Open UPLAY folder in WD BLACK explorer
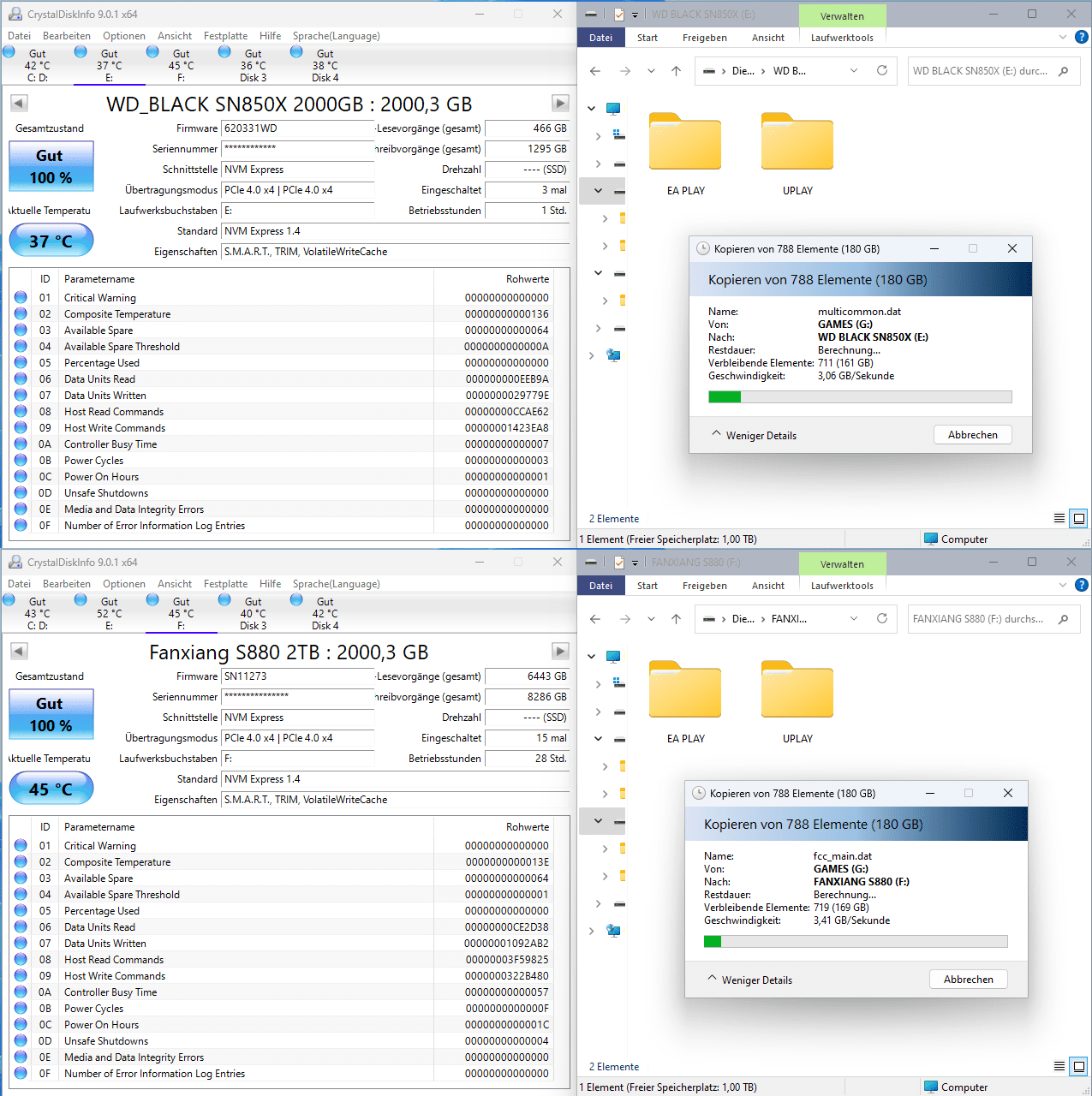The height and width of the screenshot is (1096, 1092). (797, 154)
